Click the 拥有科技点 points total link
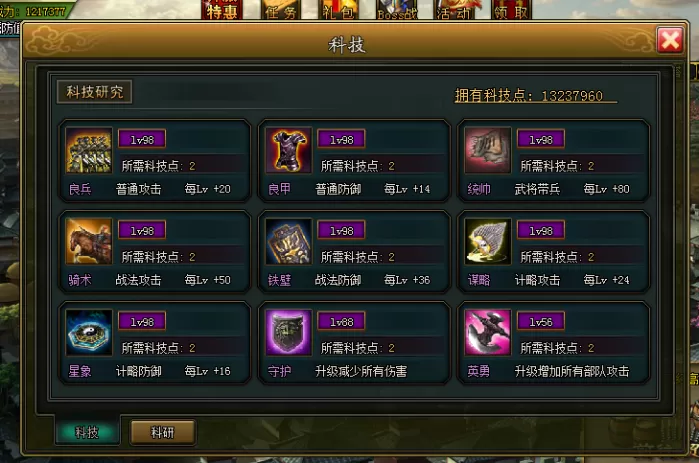This screenshot has width=699, height=463. 536,95
